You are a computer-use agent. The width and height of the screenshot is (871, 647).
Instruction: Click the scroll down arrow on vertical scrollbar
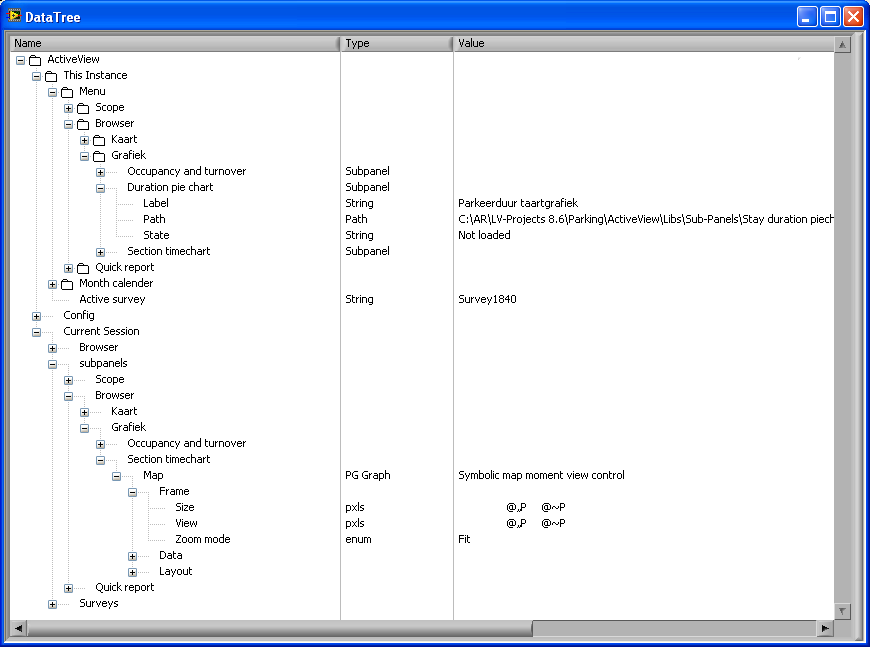point(842,611)
